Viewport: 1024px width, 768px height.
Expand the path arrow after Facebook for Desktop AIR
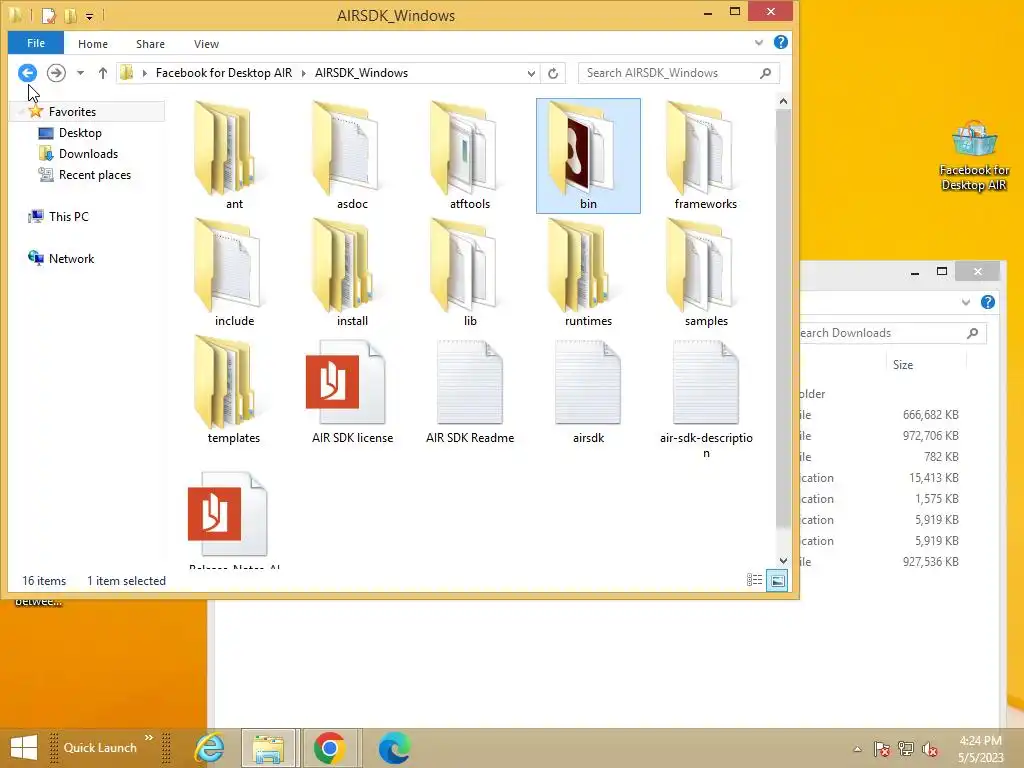tap(304, 73)
